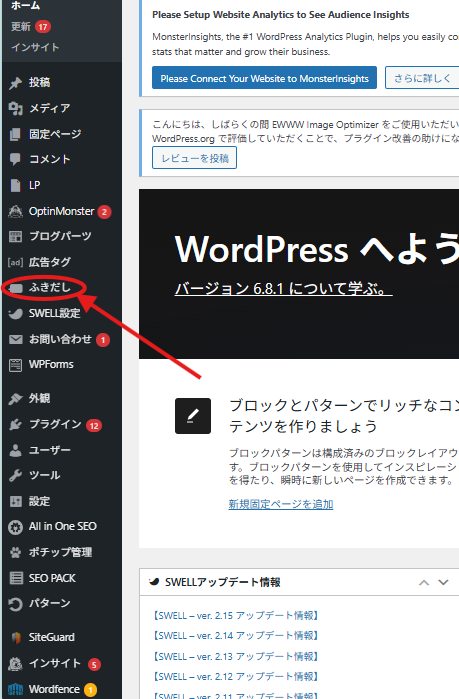Click the 外観 paintbrush icon
This screenshot has width=459, height=699.
(16, 399)
